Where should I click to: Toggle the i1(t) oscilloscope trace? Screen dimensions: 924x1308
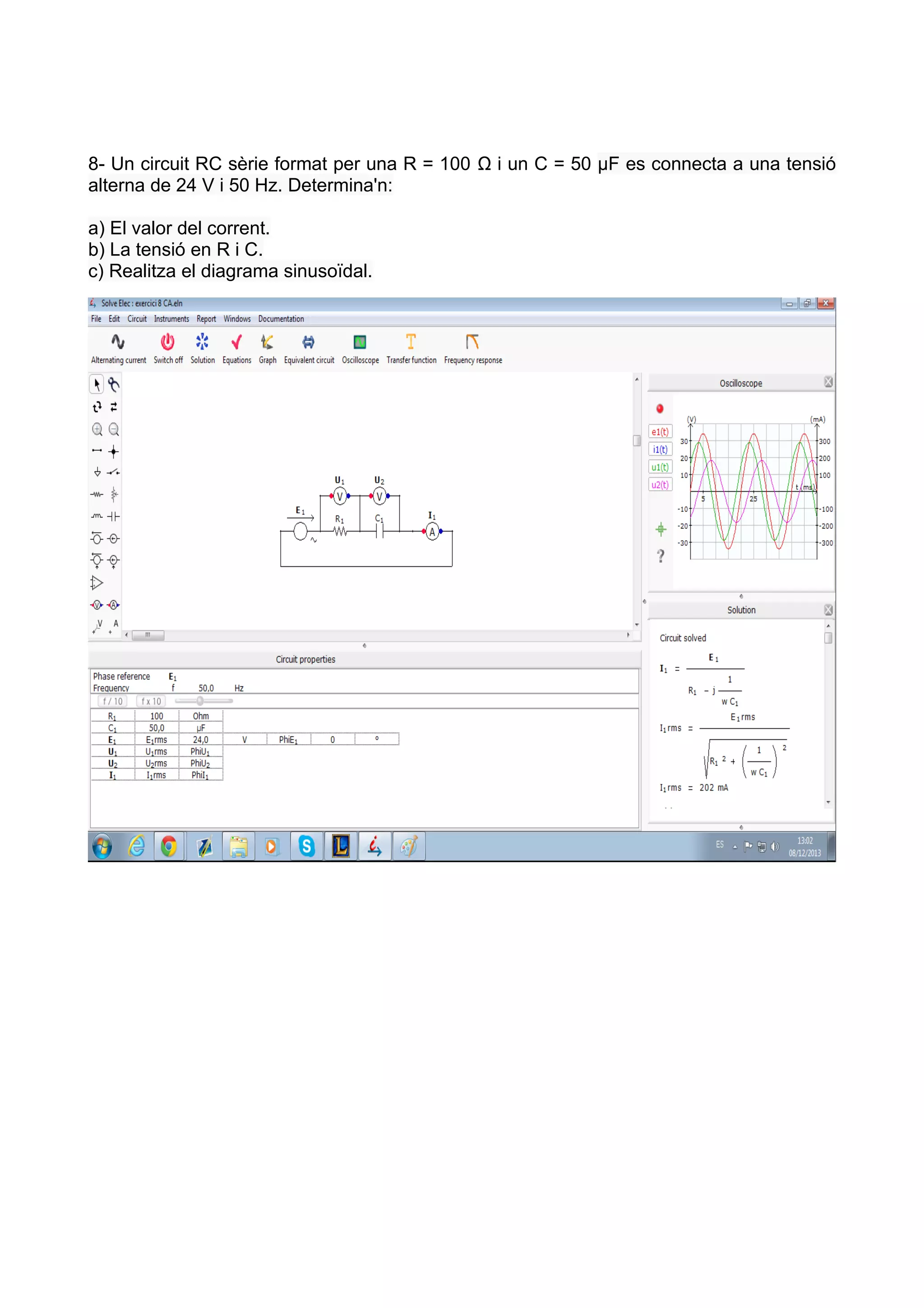point(661,450)
